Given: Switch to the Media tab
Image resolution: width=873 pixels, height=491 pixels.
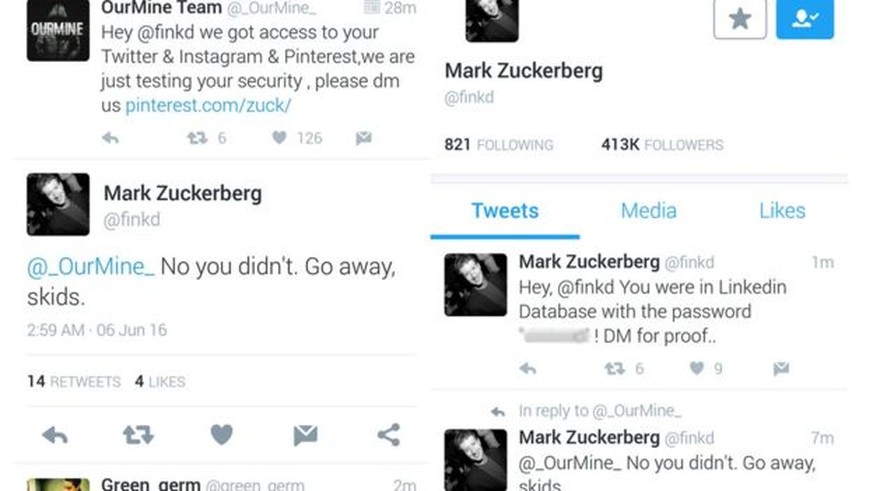Looking at the screenshot, I should coord(648,211).
